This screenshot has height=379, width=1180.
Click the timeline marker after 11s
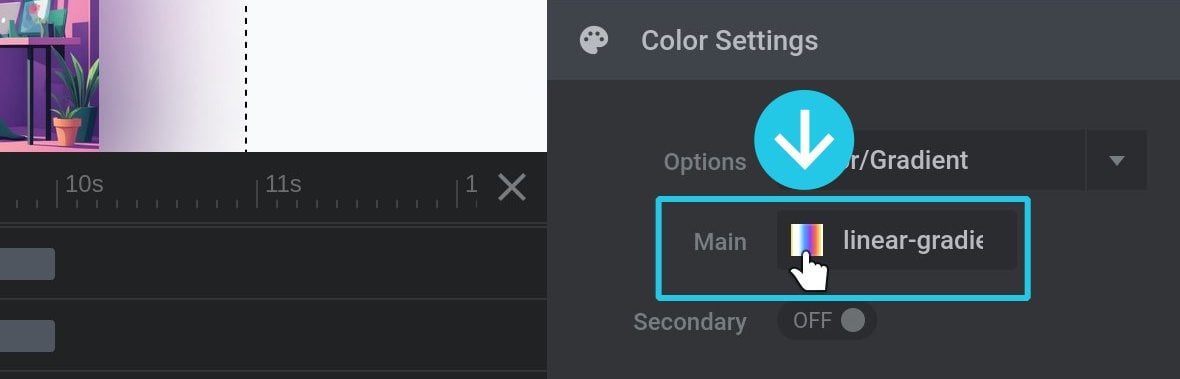471,184
